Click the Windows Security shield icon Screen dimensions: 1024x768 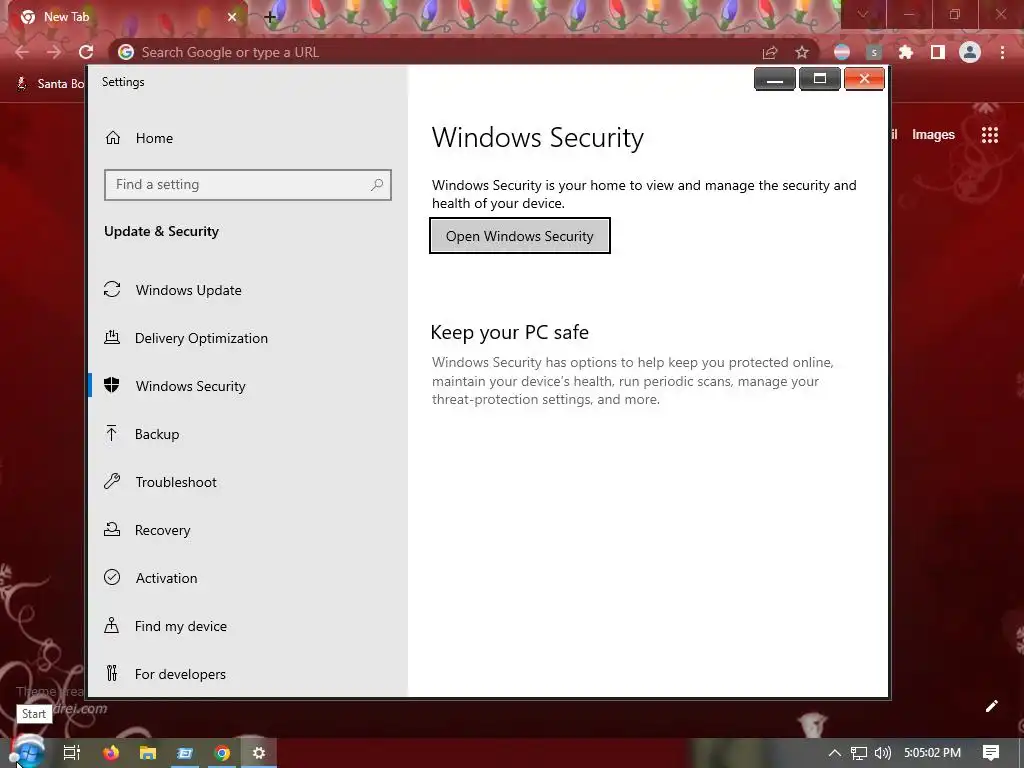pos(112,385)
